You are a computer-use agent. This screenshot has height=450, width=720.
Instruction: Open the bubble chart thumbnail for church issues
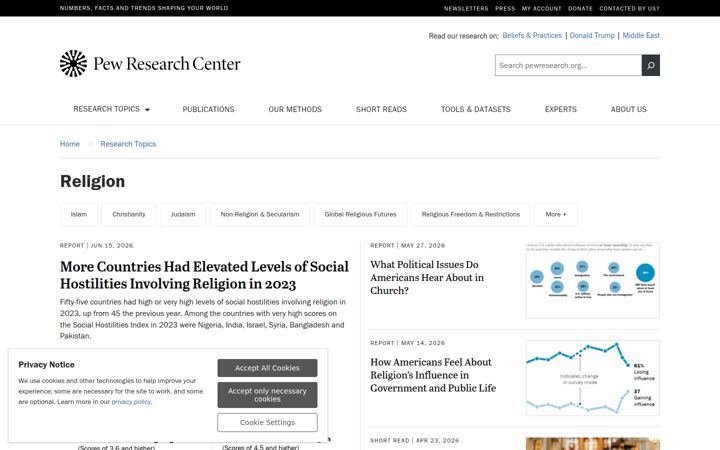(x=593, y=280)
